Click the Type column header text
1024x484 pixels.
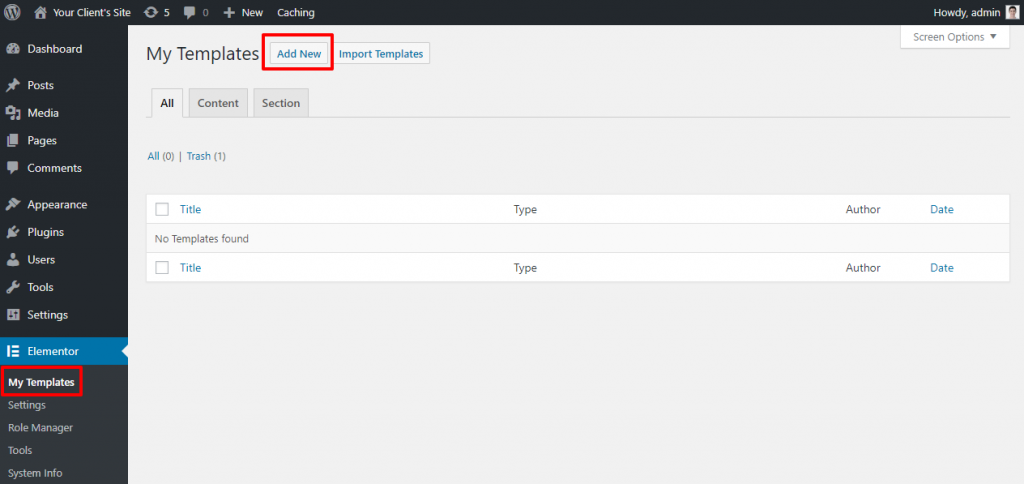(x=525, y=210)
